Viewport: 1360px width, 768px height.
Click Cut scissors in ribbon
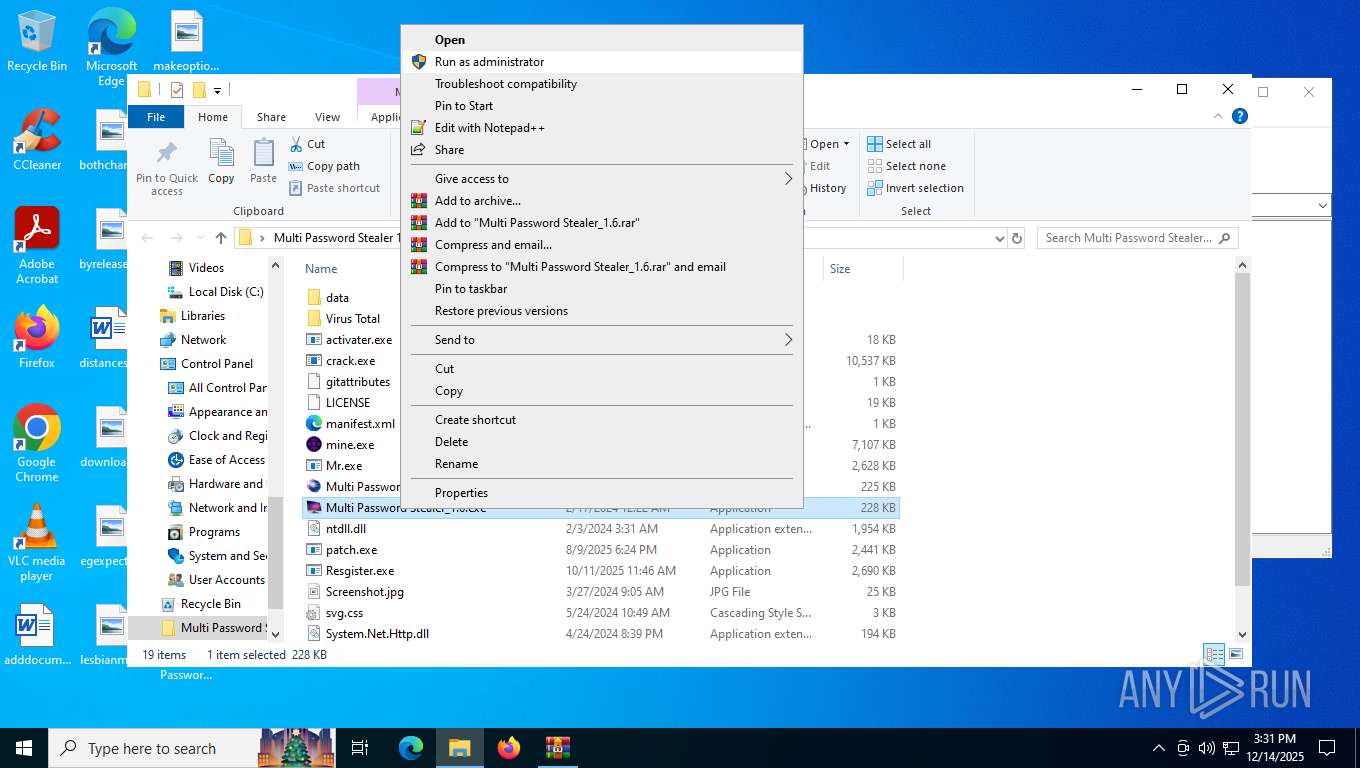click(x=307, y=144)
